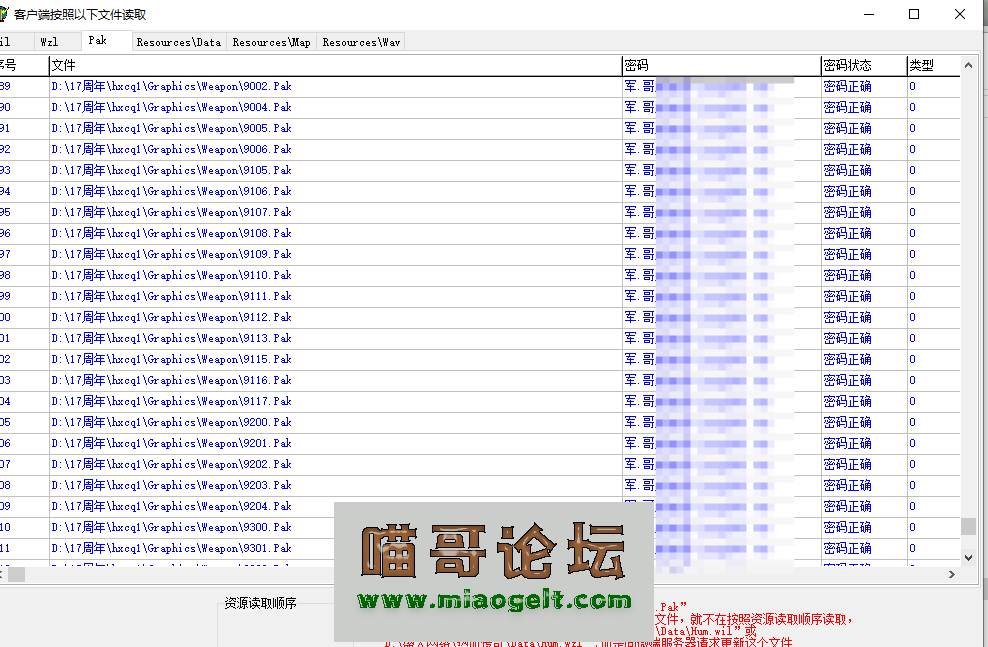988x647 pixels.
Task: Click the vertical scrollbar down arrow
Action: 967,558
